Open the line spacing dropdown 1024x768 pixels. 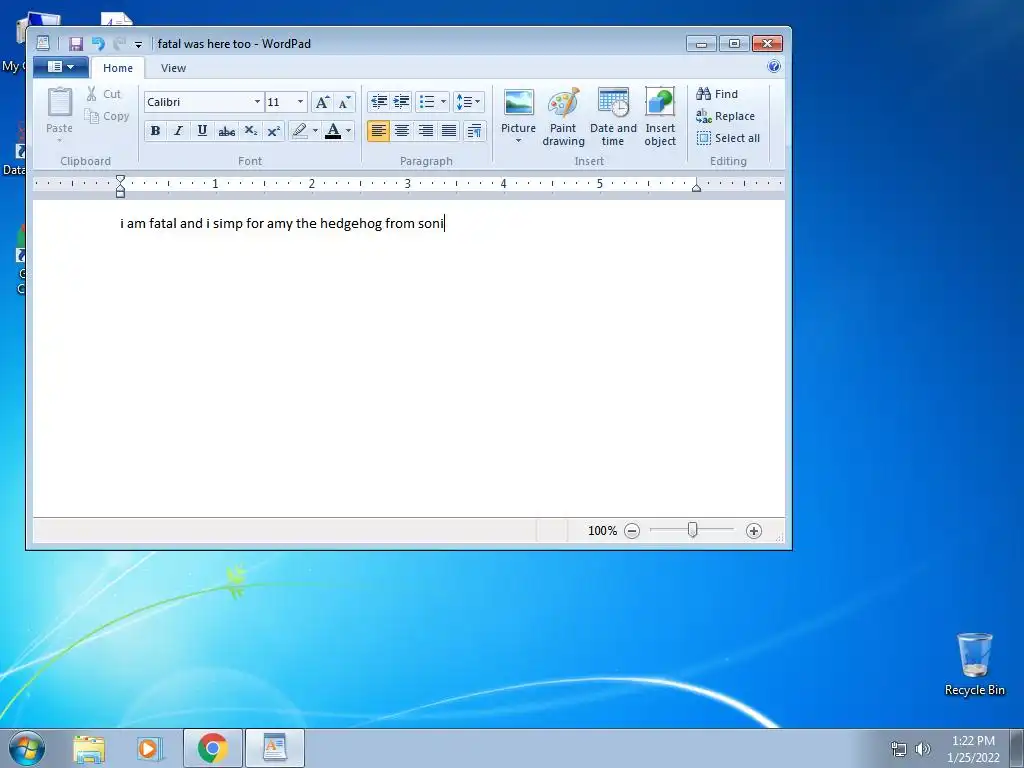[x=468, y=102]
